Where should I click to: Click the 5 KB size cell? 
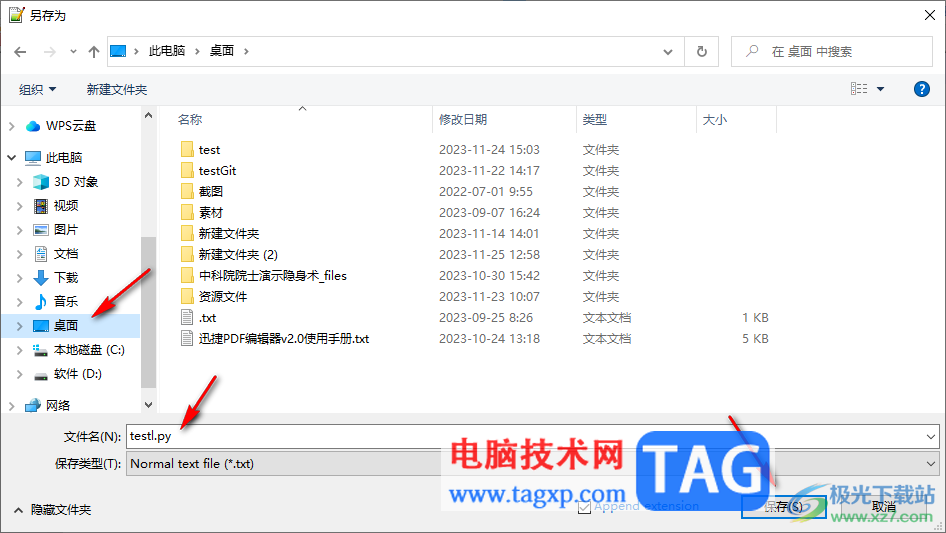pyautogui.click(x=755, y=339)
